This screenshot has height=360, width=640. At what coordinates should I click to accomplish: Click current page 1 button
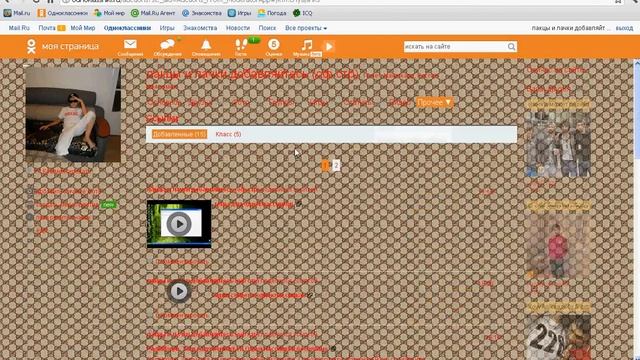coord(325,165)
